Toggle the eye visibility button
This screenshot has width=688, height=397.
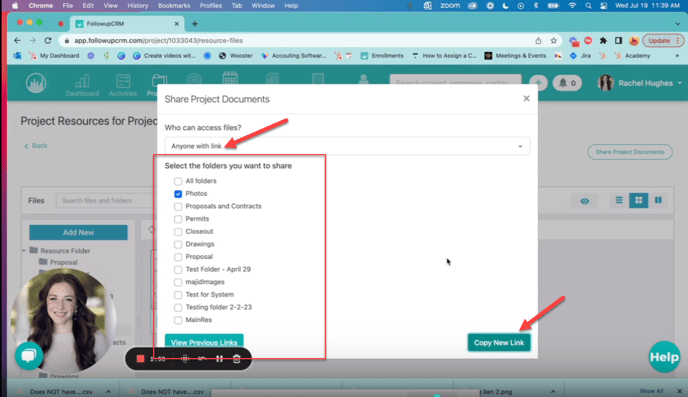tap(584, 201)
